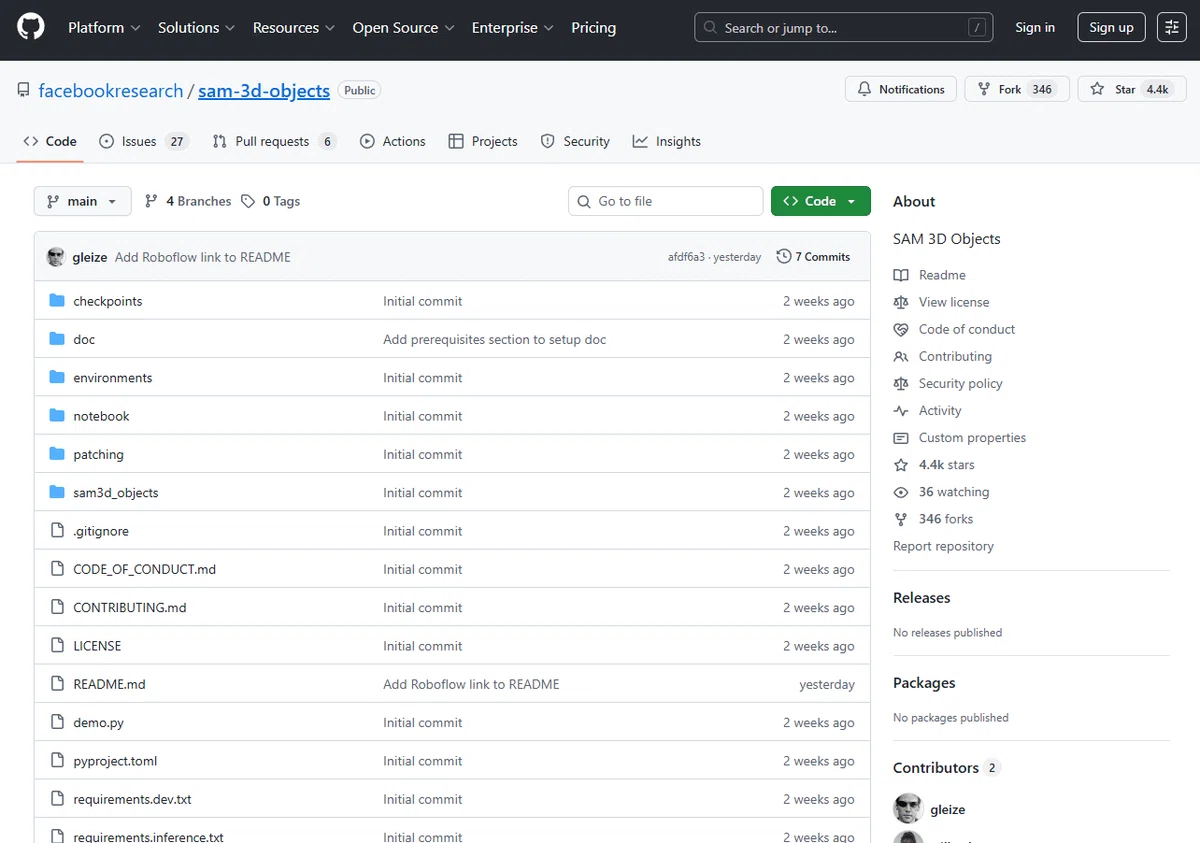Open the README.md file
1200x843 pixels.
click(109, 684)
